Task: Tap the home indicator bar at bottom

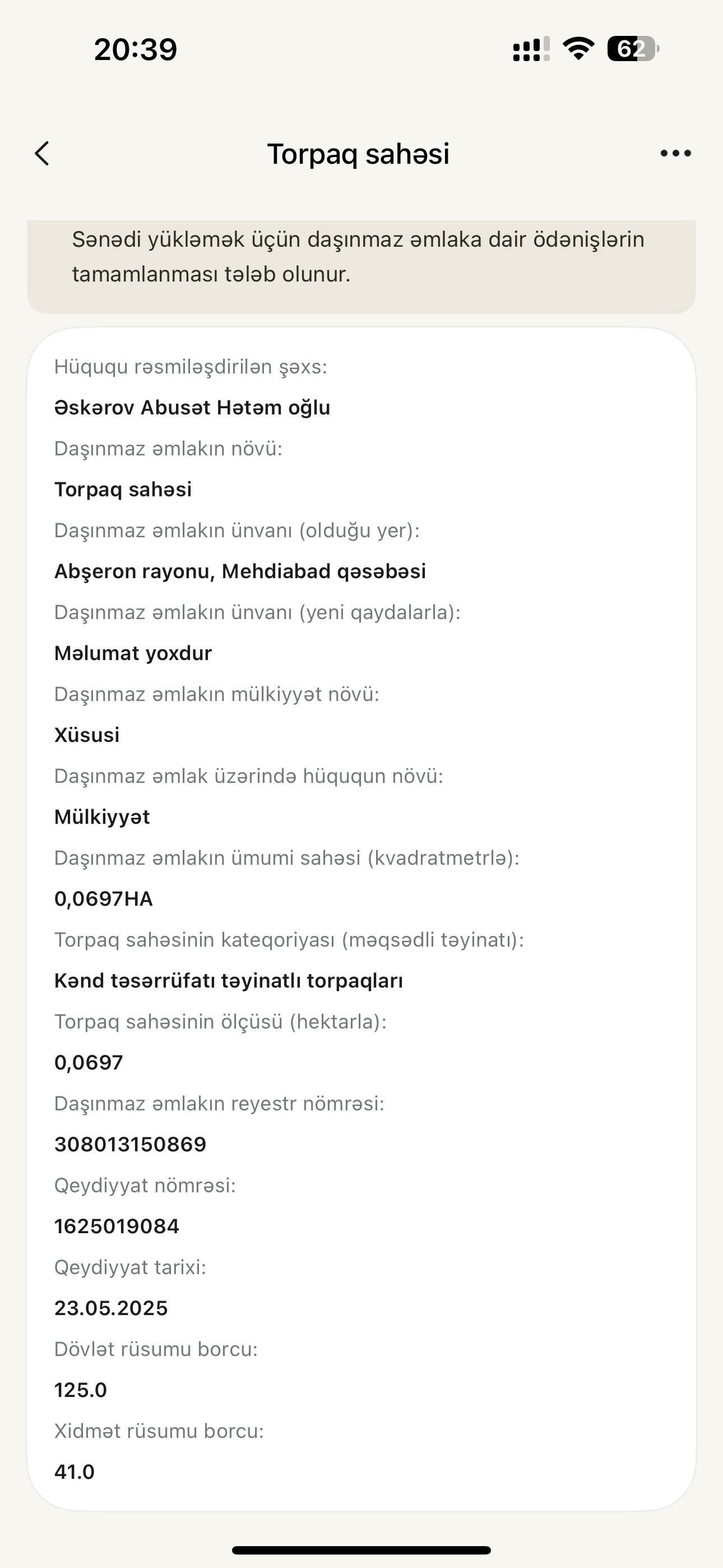Action: (361, 1549)
